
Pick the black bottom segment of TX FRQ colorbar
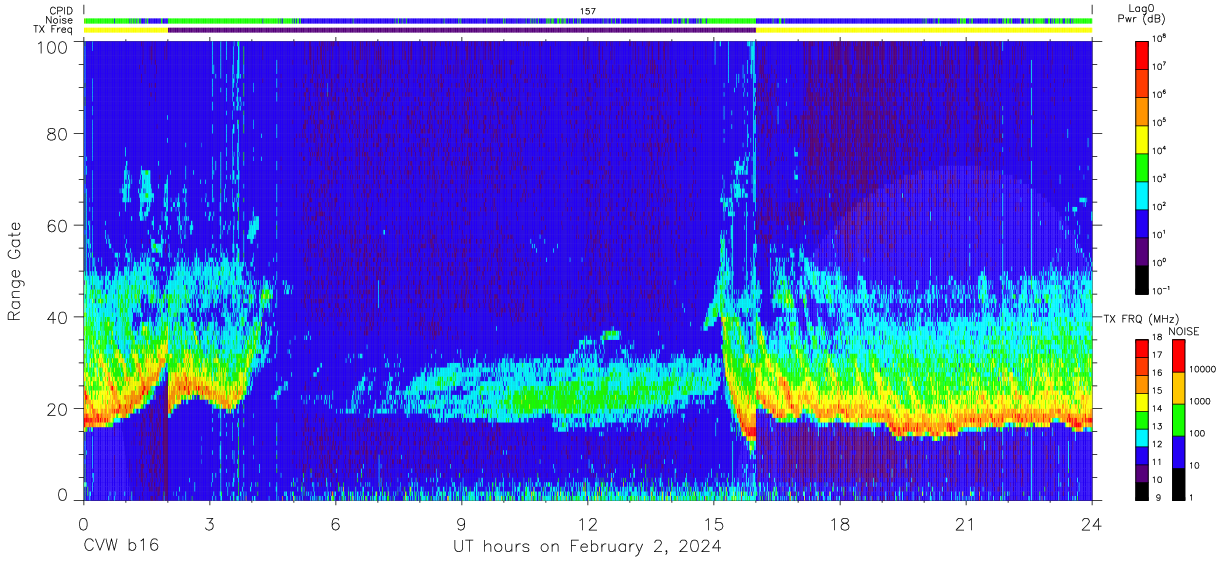pyautogui.click(x=1143, y=491)
